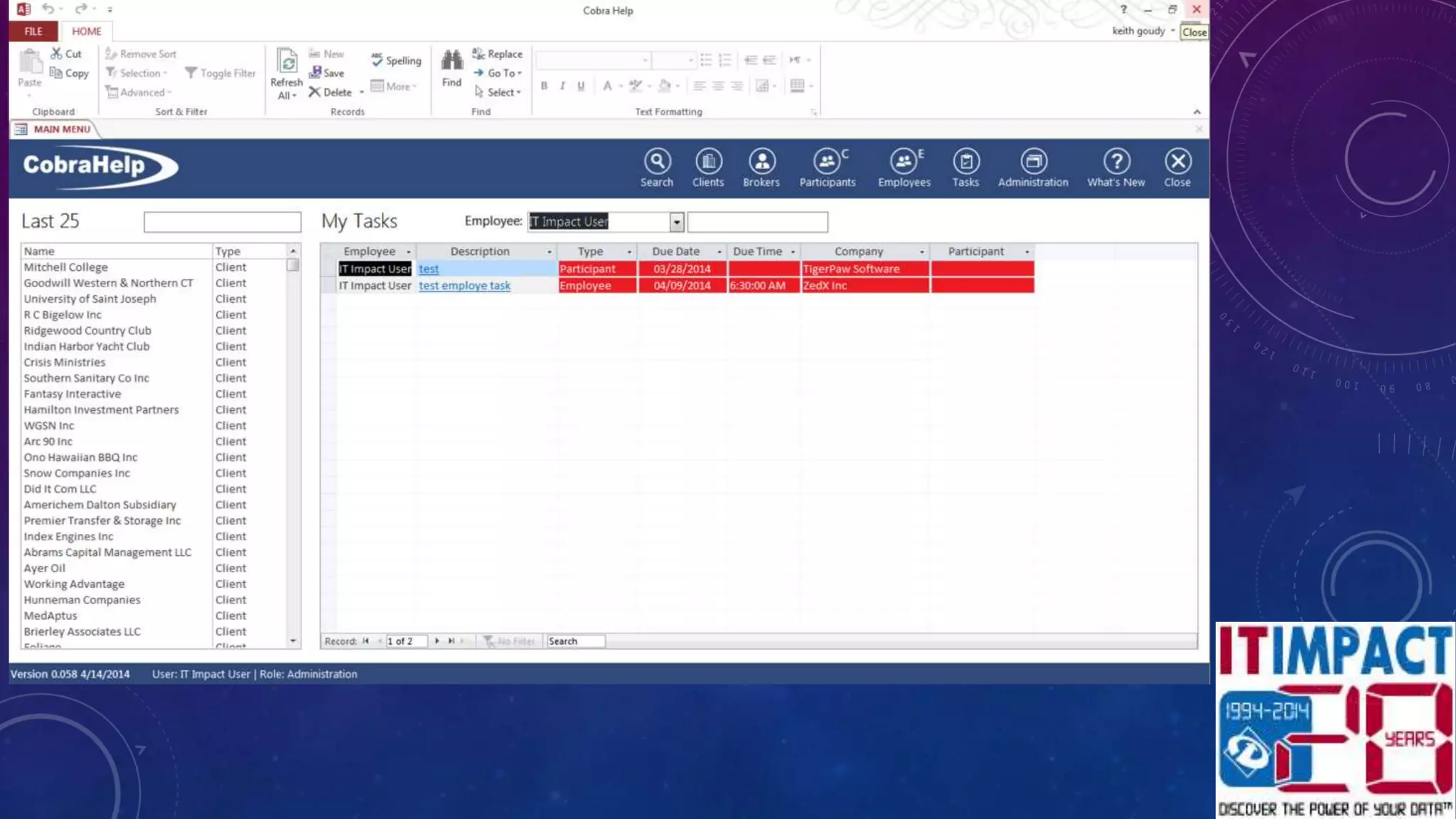Viewport: 1456px width, 819px height.
Task: Click the Replace command
Action: tap(497, 54)
